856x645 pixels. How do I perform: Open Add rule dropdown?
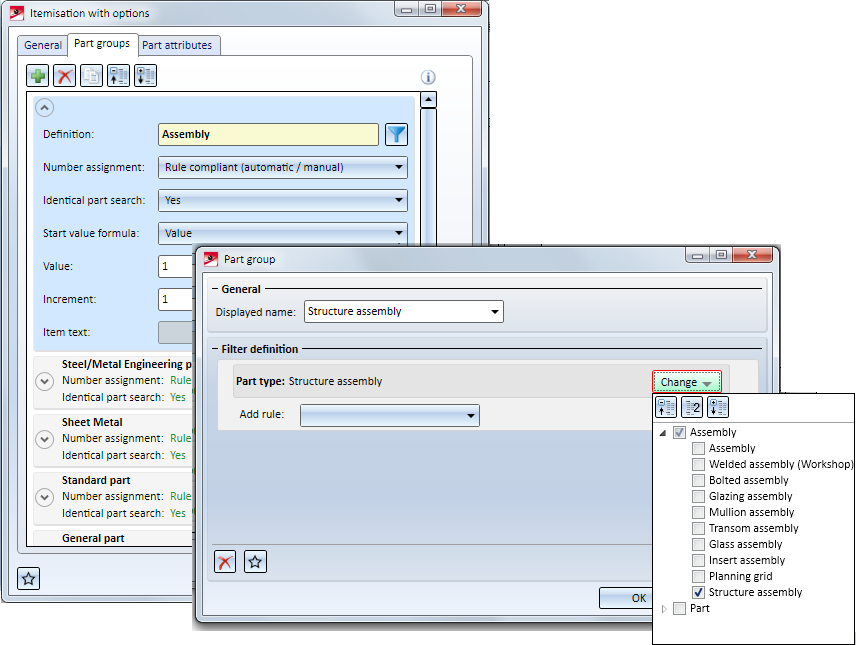(x=390, y=415)
